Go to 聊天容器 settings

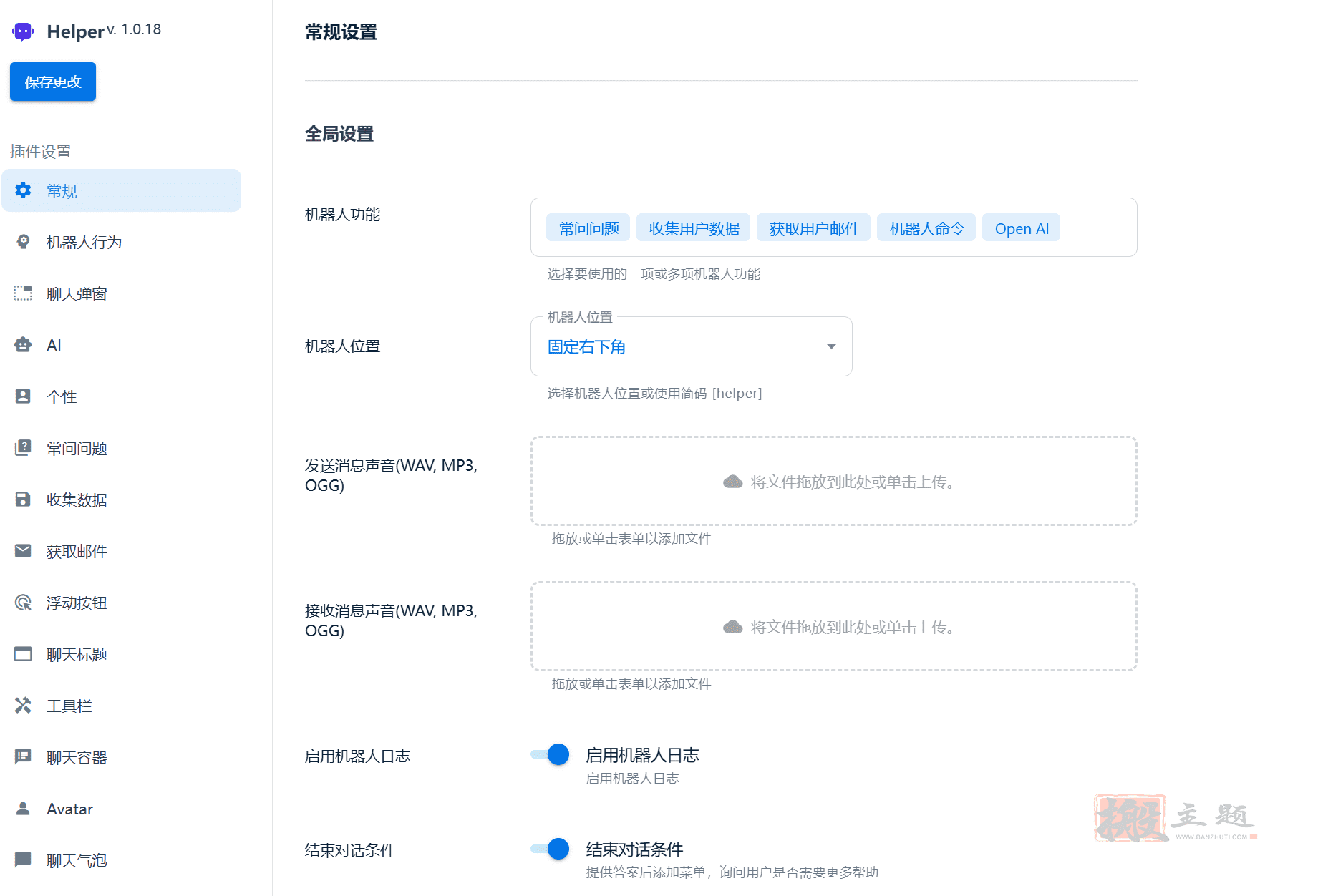(x=122, y=757)
